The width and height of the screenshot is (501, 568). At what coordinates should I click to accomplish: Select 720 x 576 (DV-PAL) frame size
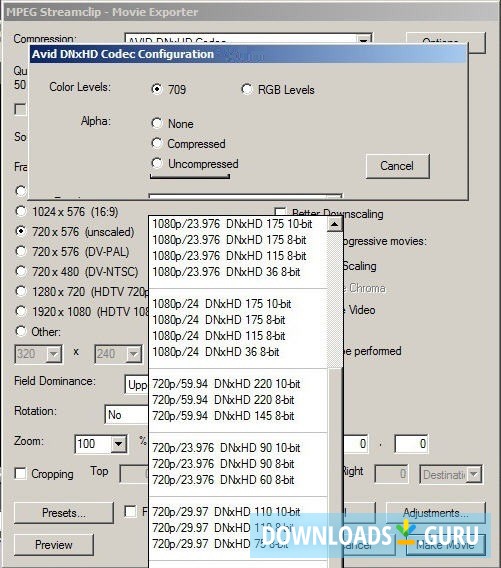click(21, 251)
